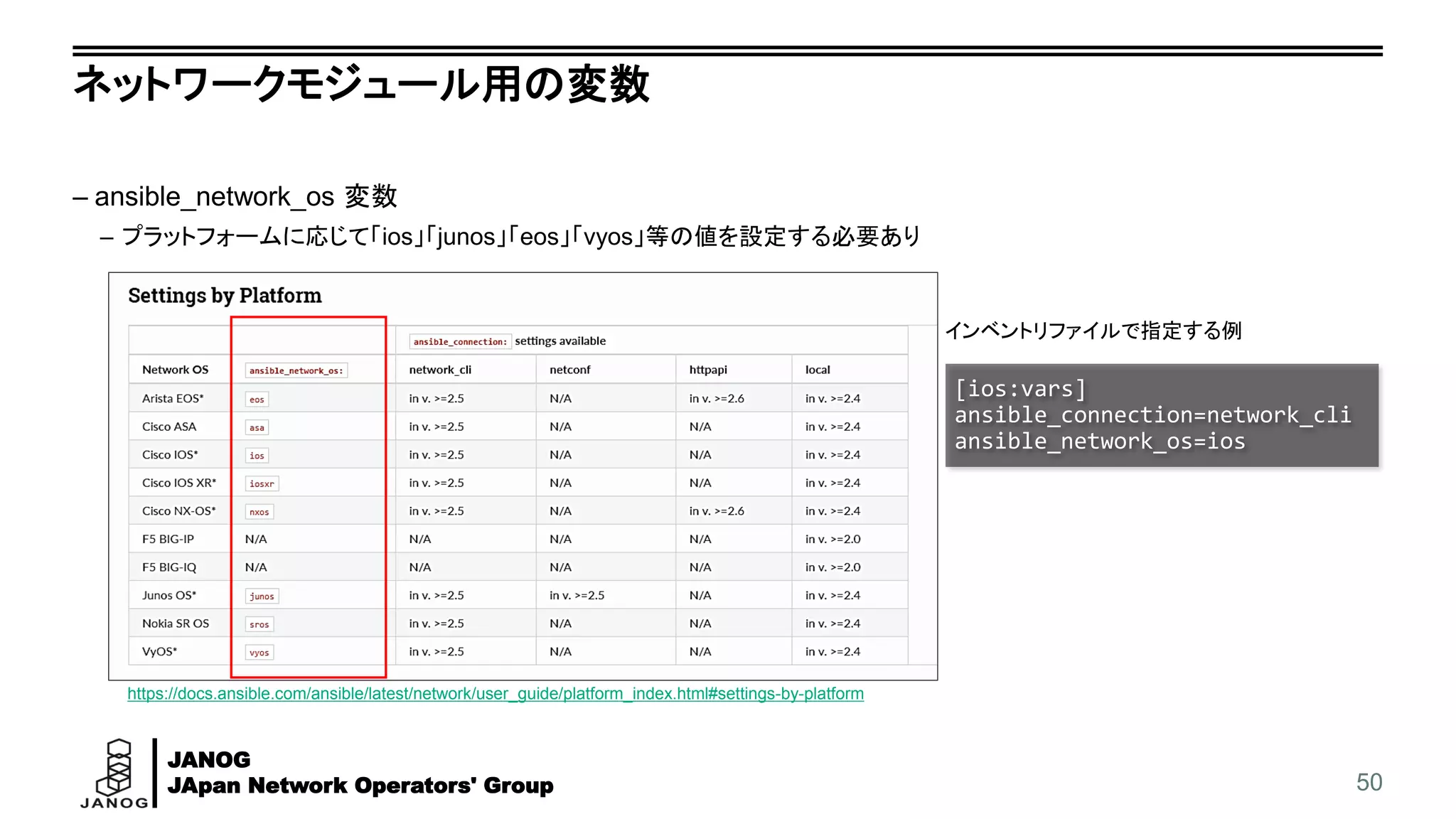Click the slide title 'ネットワークモジュール用の変数'

pos(361,84)
